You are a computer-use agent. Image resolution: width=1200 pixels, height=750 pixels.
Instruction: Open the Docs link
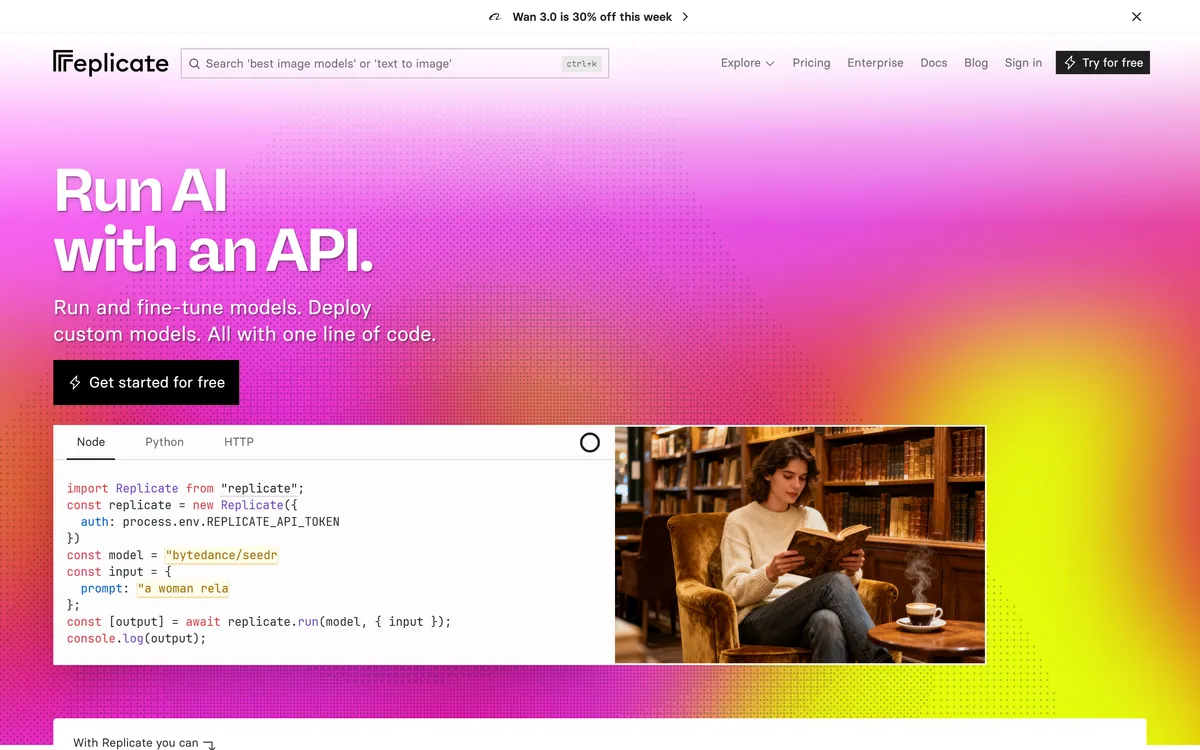coord(933,63)
